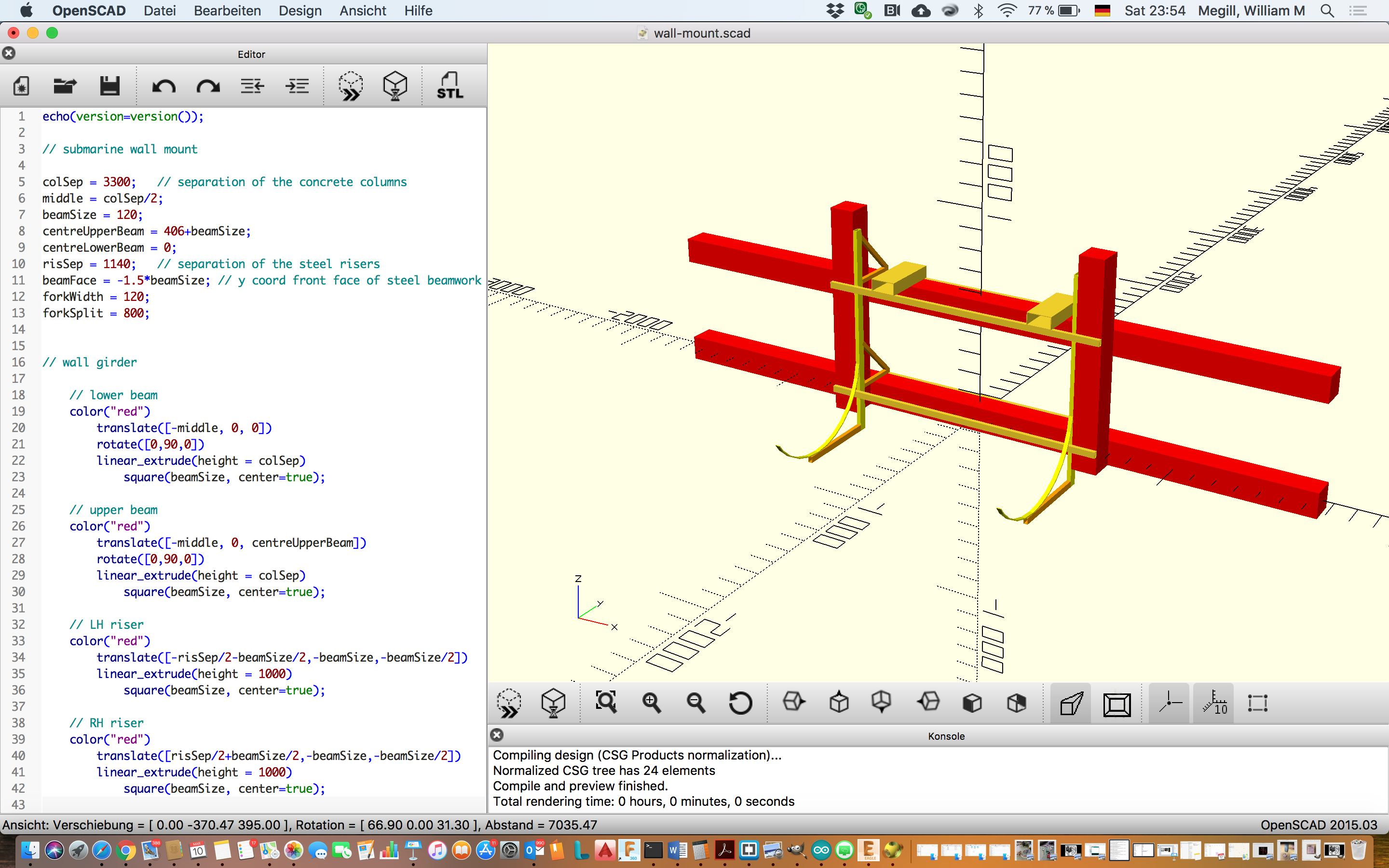Click in empty line 43 of editor
Image resolution: width=1389 pixels, height=868 pixels.
tap(230, 804)
